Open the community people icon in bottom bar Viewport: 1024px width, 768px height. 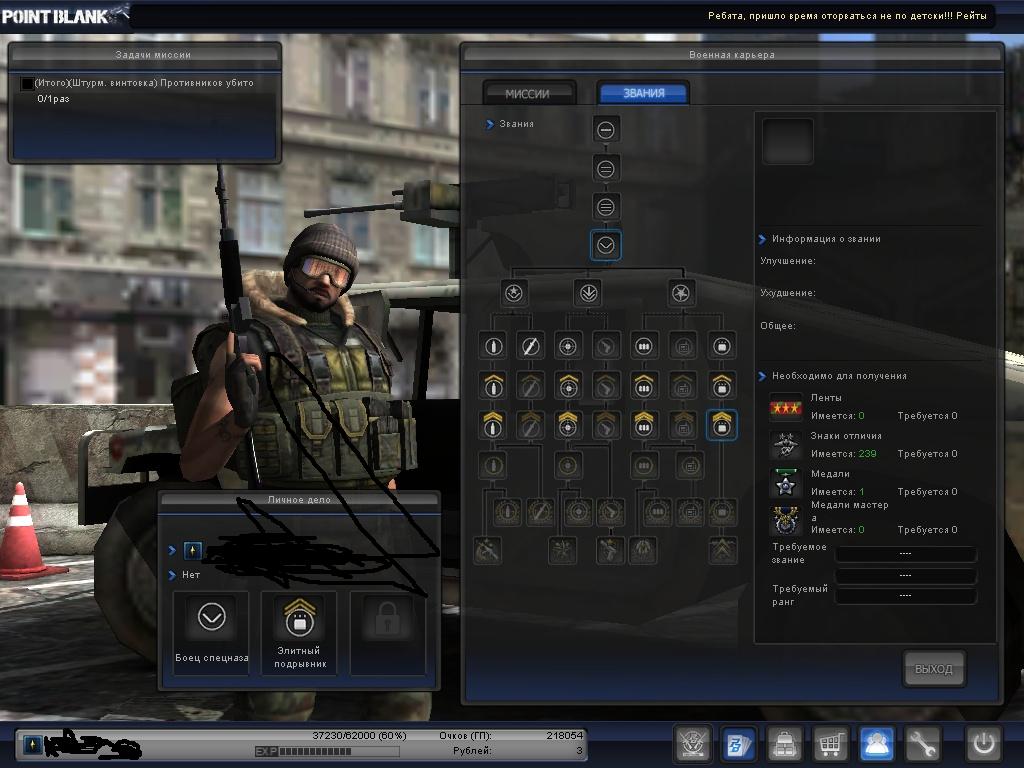point(876,744)
